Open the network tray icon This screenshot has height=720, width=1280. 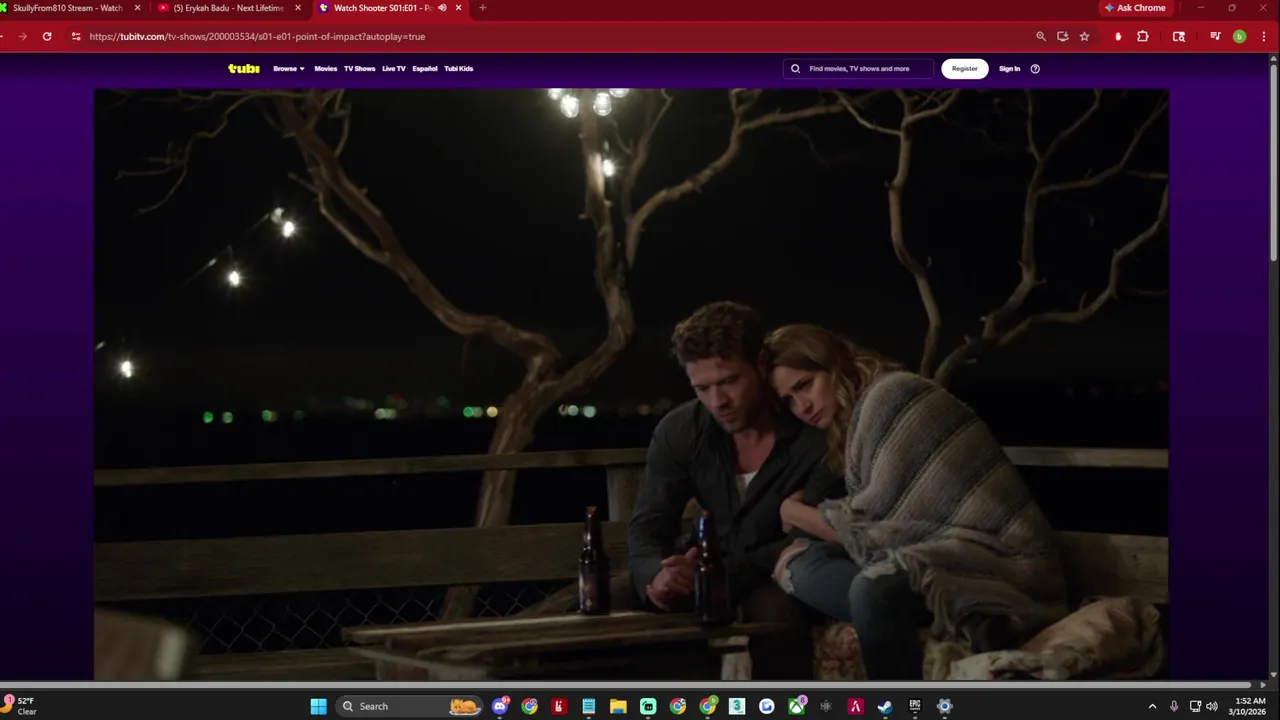click(1195, 706)
